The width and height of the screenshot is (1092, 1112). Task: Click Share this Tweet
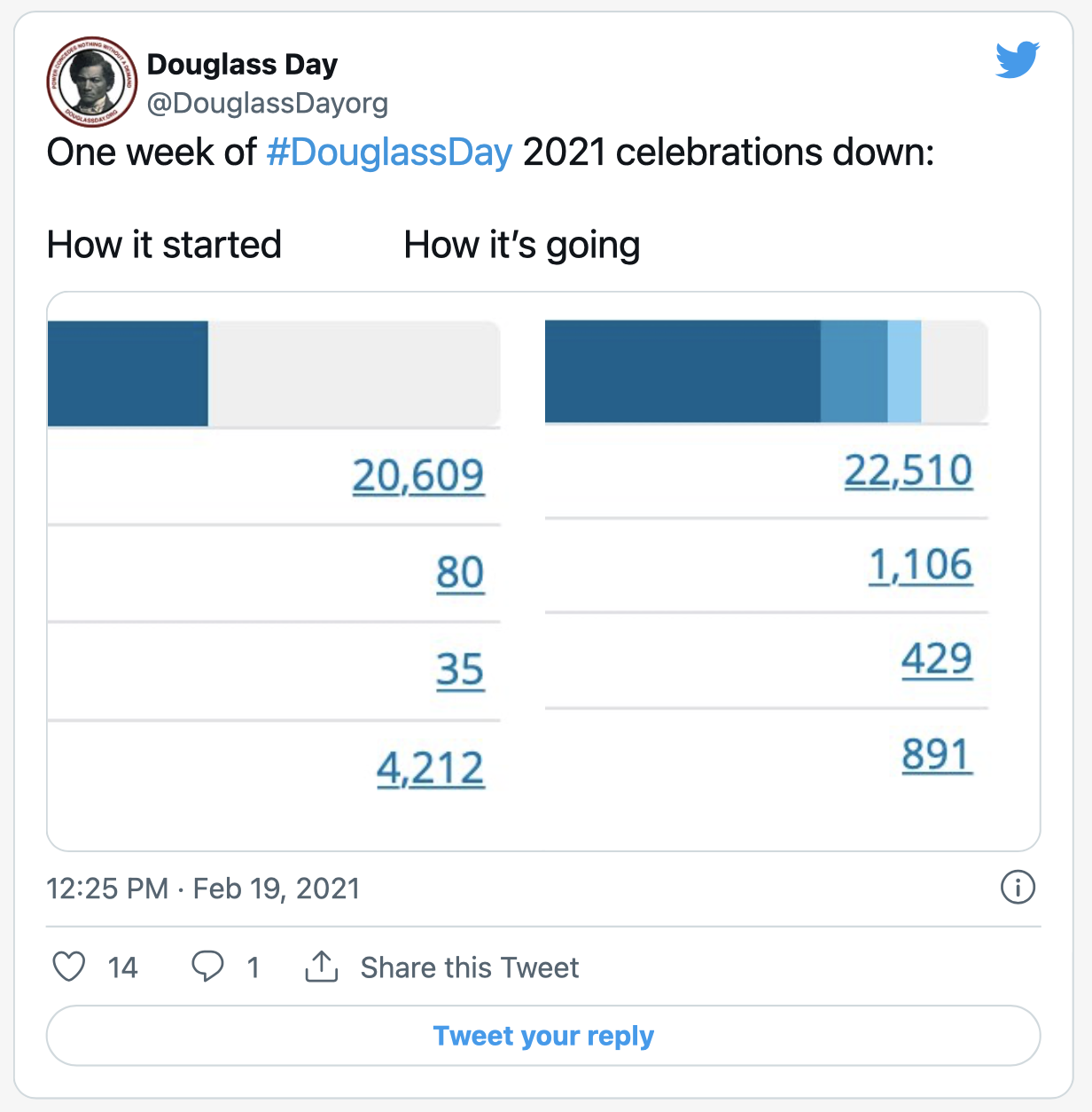click(x=470, y=967)
